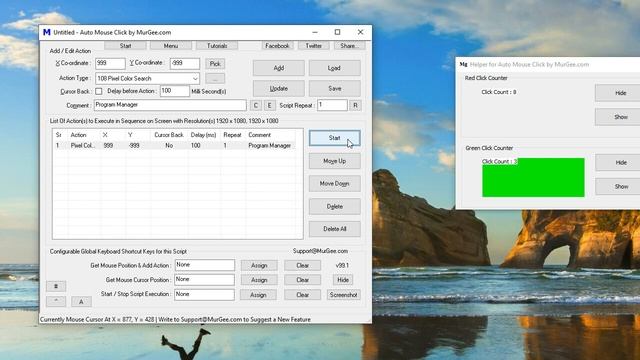Click the '...' button beside Action Type
This screenshot has height=360, width=640.
215,78
